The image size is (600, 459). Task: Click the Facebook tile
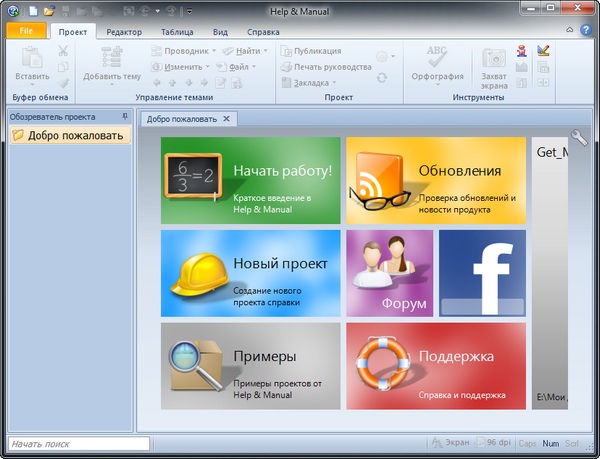coord(482,272)
